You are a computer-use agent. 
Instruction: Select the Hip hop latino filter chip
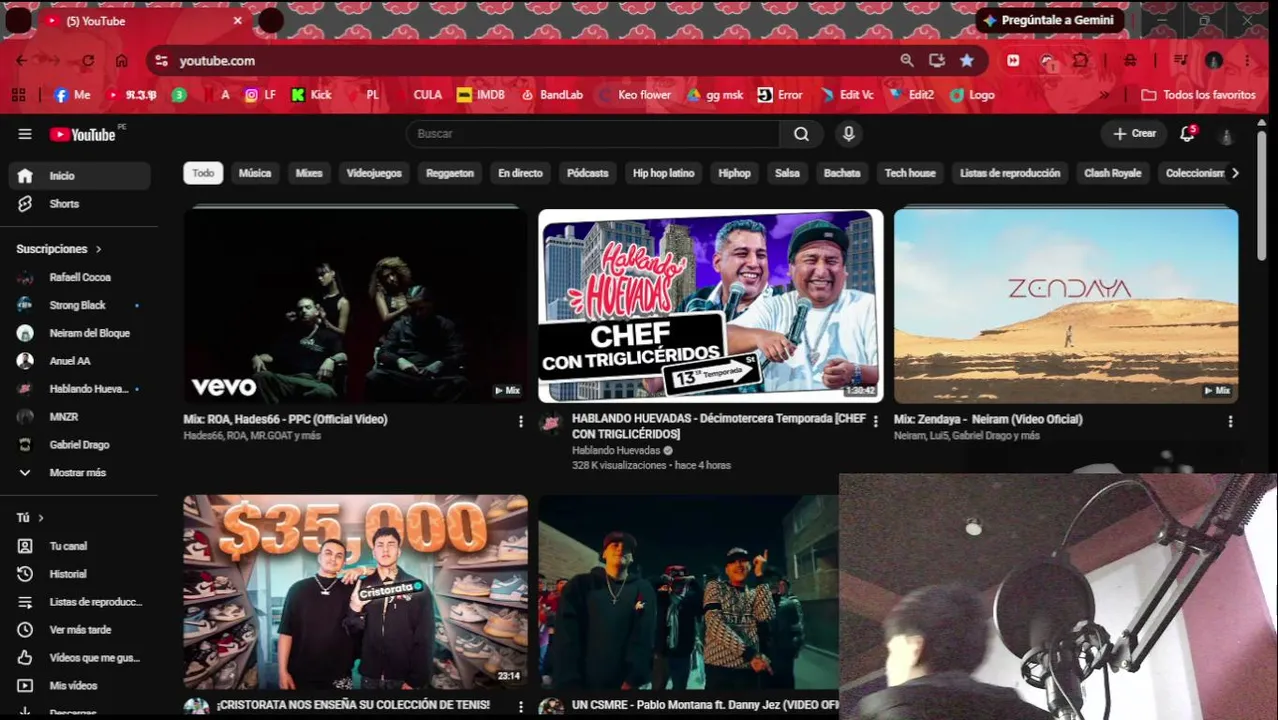click(x=663, y=173)
